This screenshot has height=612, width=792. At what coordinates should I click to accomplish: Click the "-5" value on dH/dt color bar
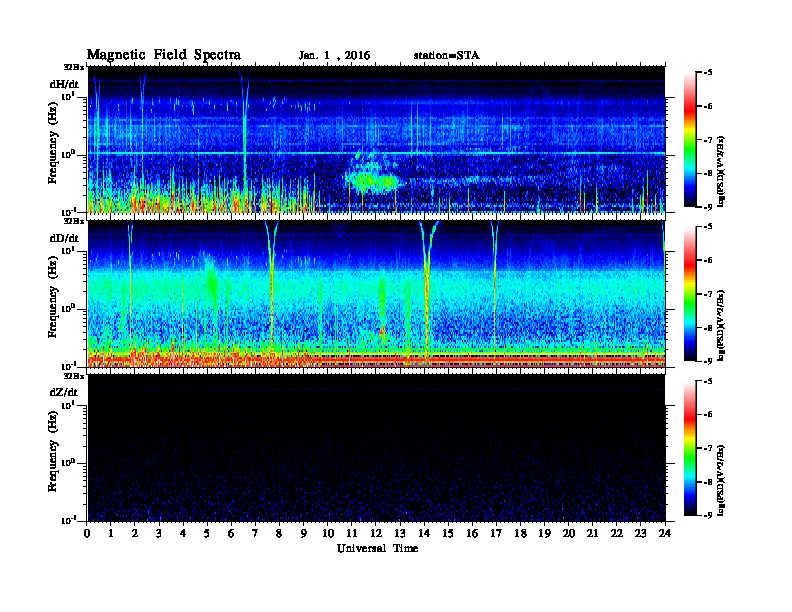[x=708, y=72]
